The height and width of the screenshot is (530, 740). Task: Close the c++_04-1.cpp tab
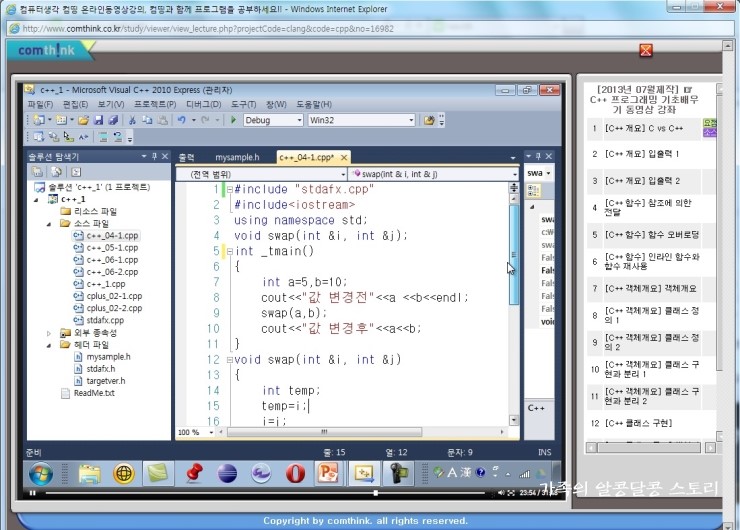click(344, 157)
